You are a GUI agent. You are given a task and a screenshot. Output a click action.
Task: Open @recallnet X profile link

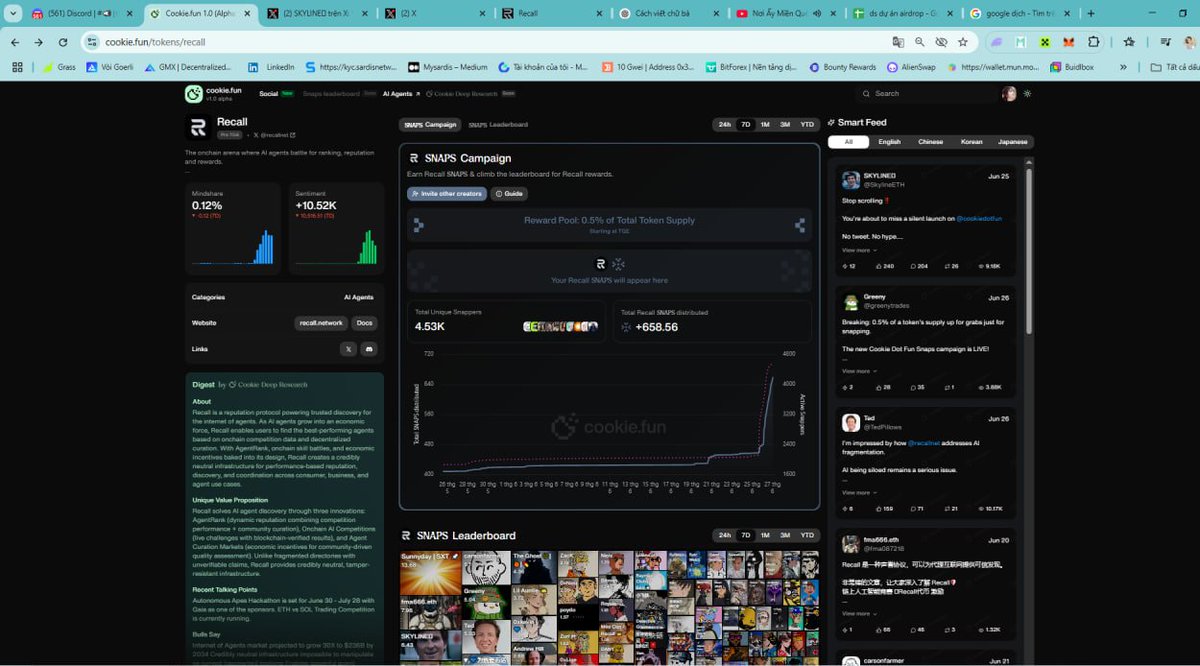tap(275, 135)
